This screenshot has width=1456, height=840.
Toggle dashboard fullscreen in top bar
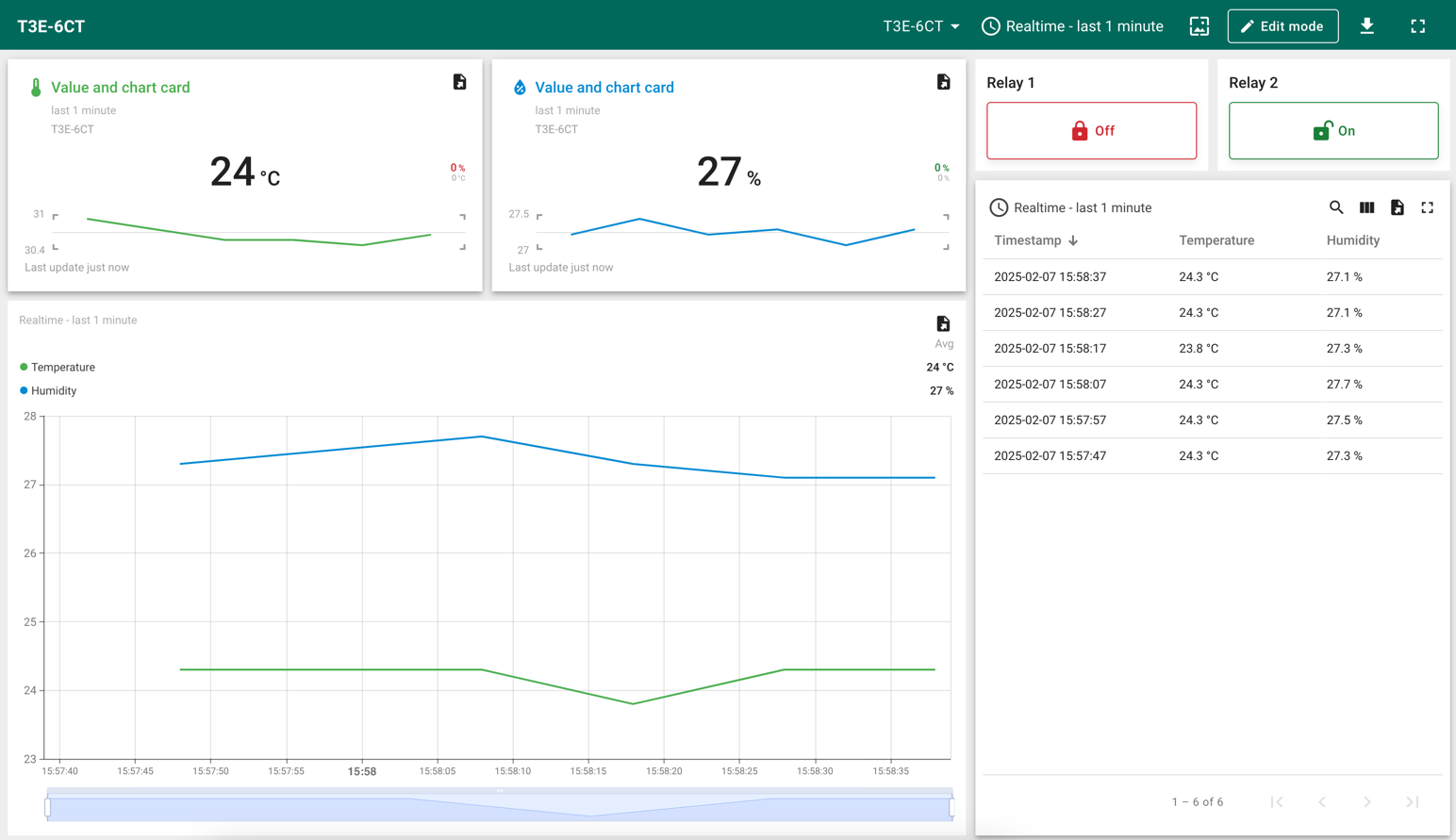(x=1417, y=26)
